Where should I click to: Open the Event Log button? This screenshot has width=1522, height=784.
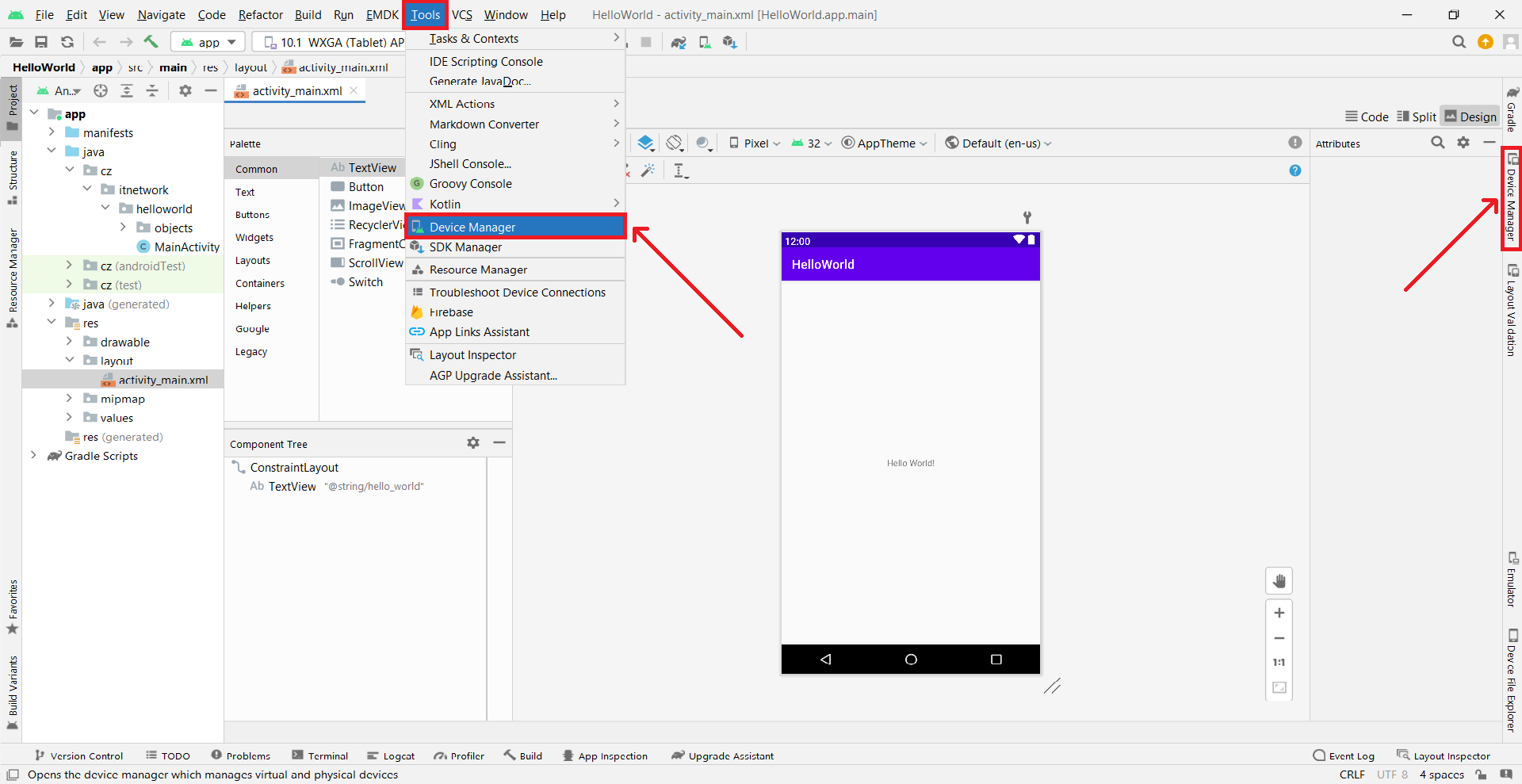(x=1344, y=755)
